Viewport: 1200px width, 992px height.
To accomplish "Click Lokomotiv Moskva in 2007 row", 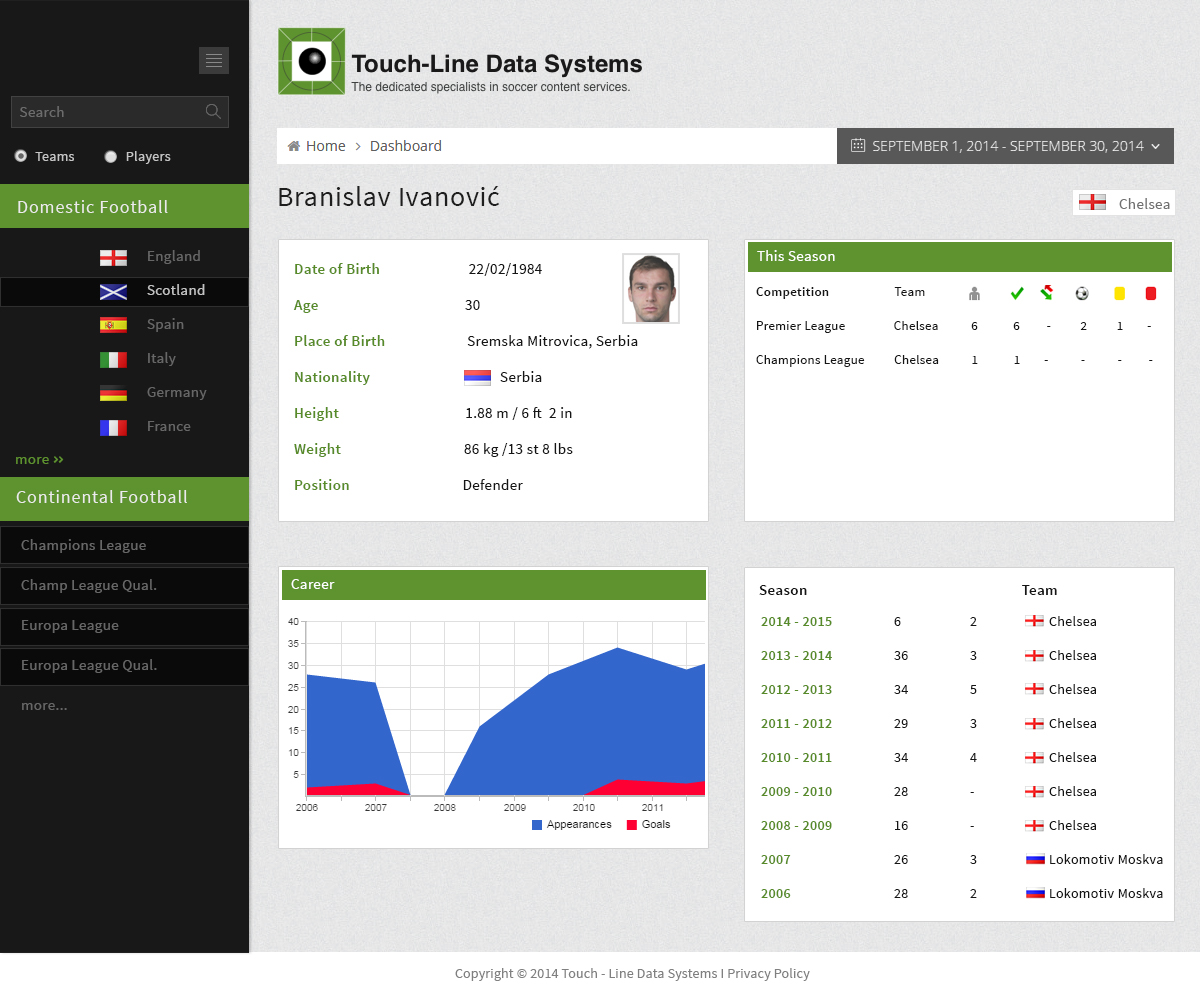I will pyautogui.click(x=1106, y=859).
